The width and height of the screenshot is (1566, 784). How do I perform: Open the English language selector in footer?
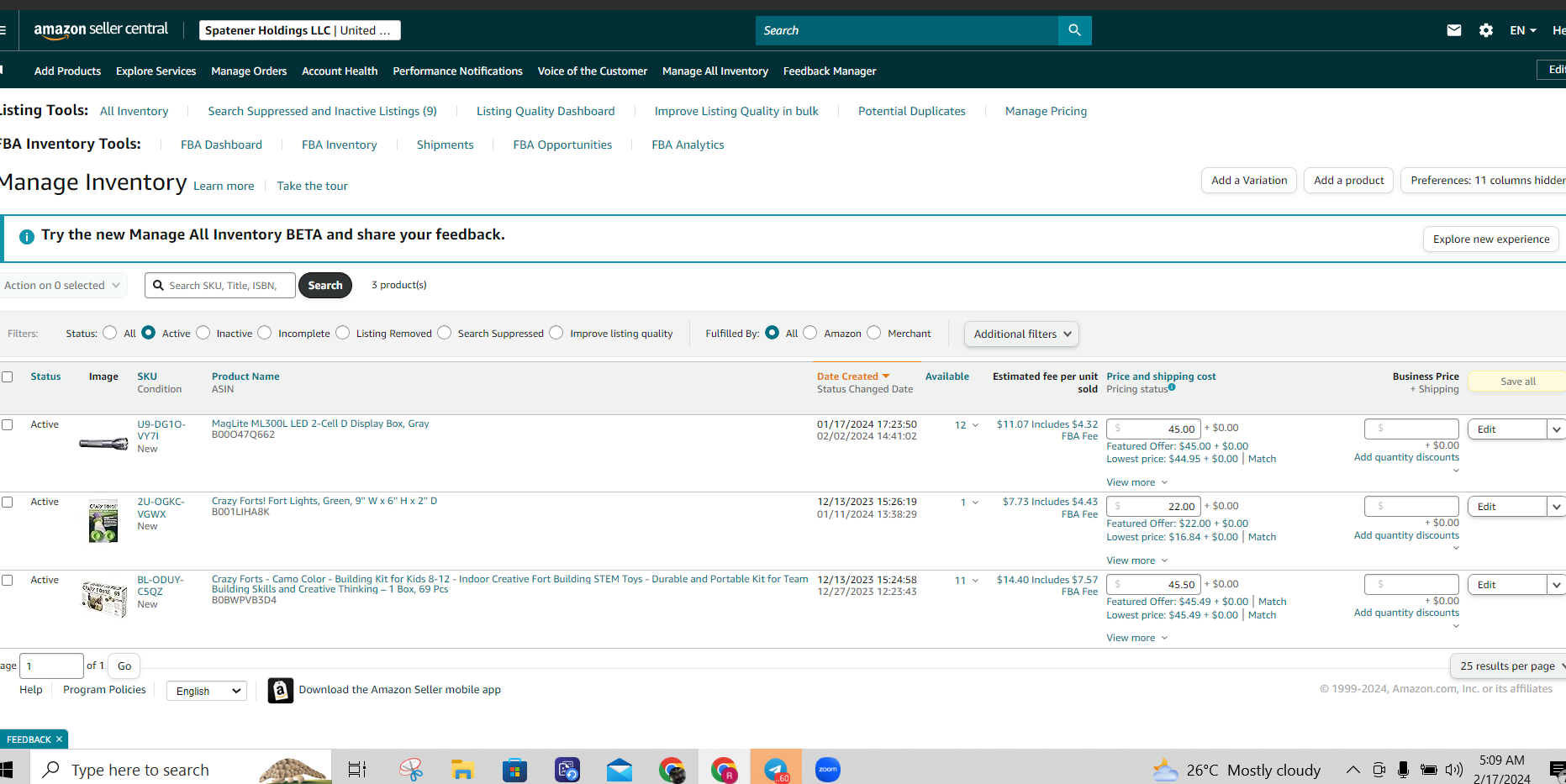click(207, 691)
